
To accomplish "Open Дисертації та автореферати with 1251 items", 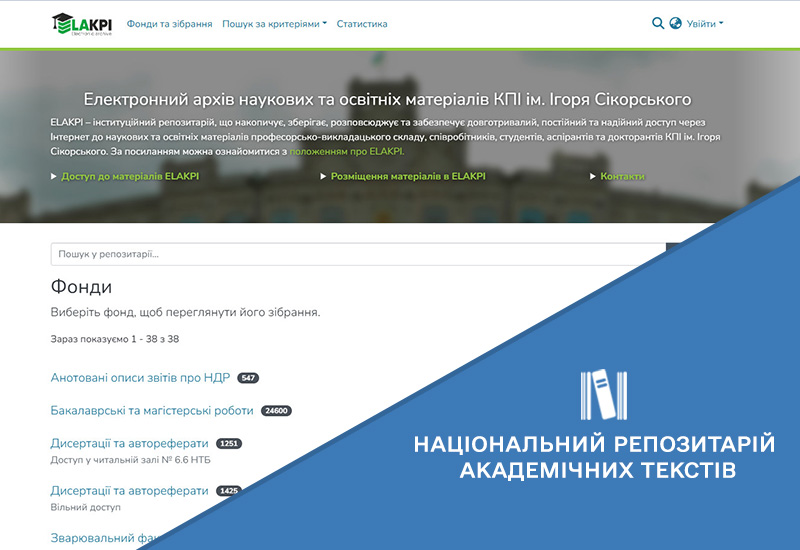I will (130, 443).
